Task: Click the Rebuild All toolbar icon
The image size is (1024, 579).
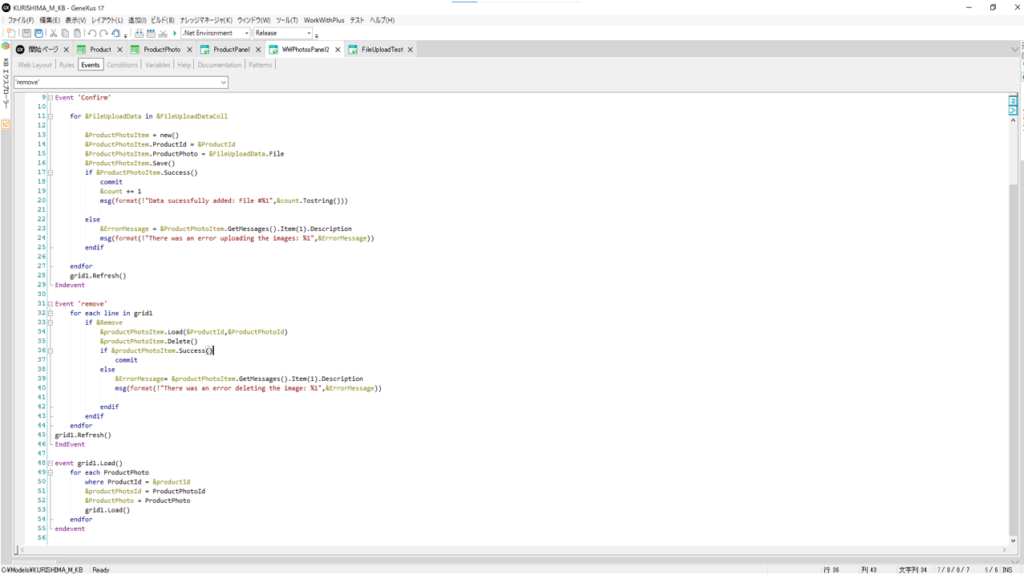Action: [151, 33]
